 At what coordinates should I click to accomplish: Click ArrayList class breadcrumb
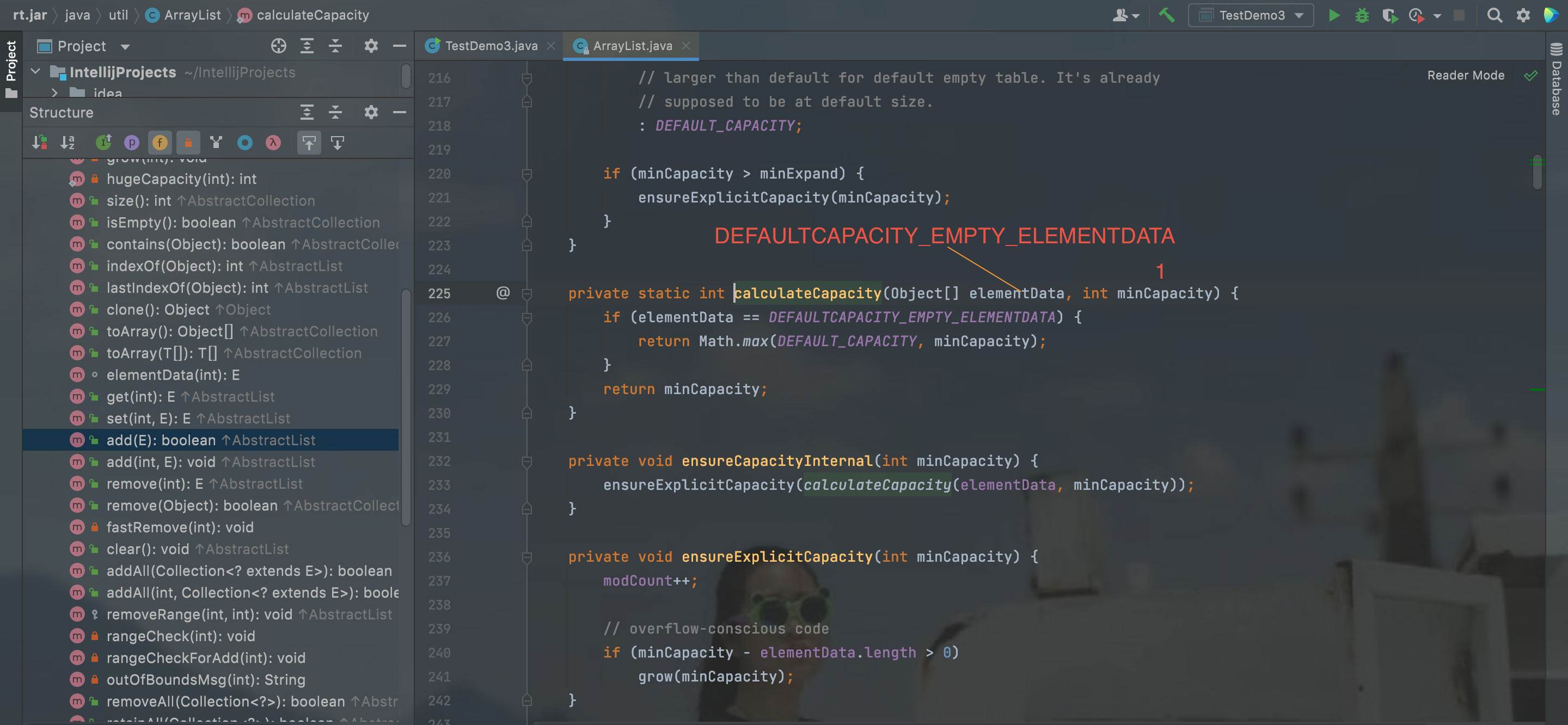click(x=185, y=15)
